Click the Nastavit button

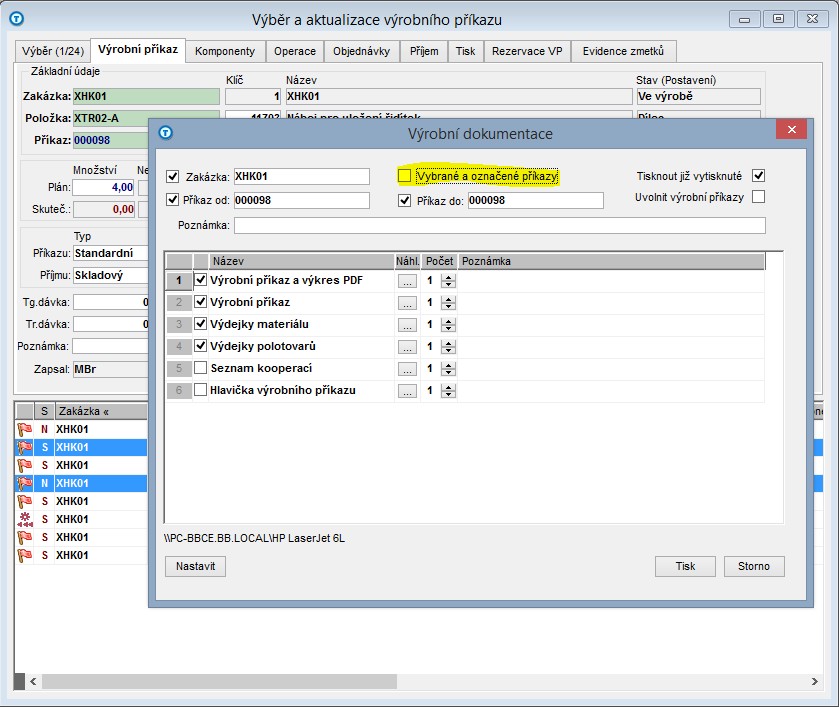tap(195, 566)
